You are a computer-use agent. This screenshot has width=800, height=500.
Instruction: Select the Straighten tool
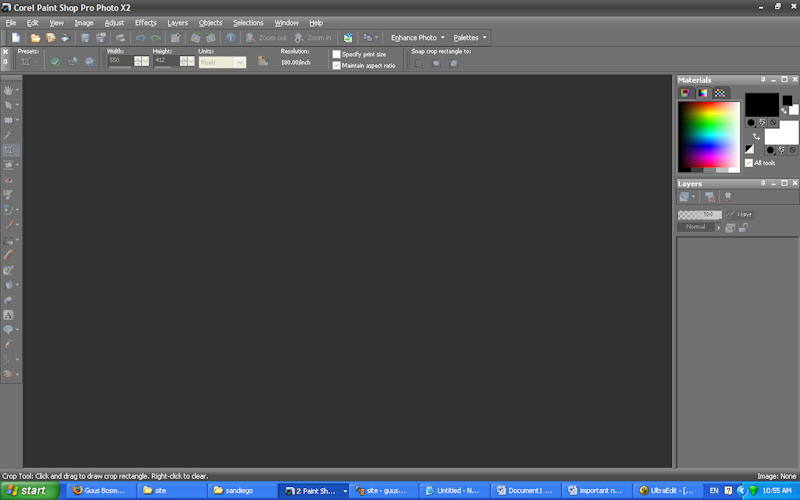tap(8, 165)
